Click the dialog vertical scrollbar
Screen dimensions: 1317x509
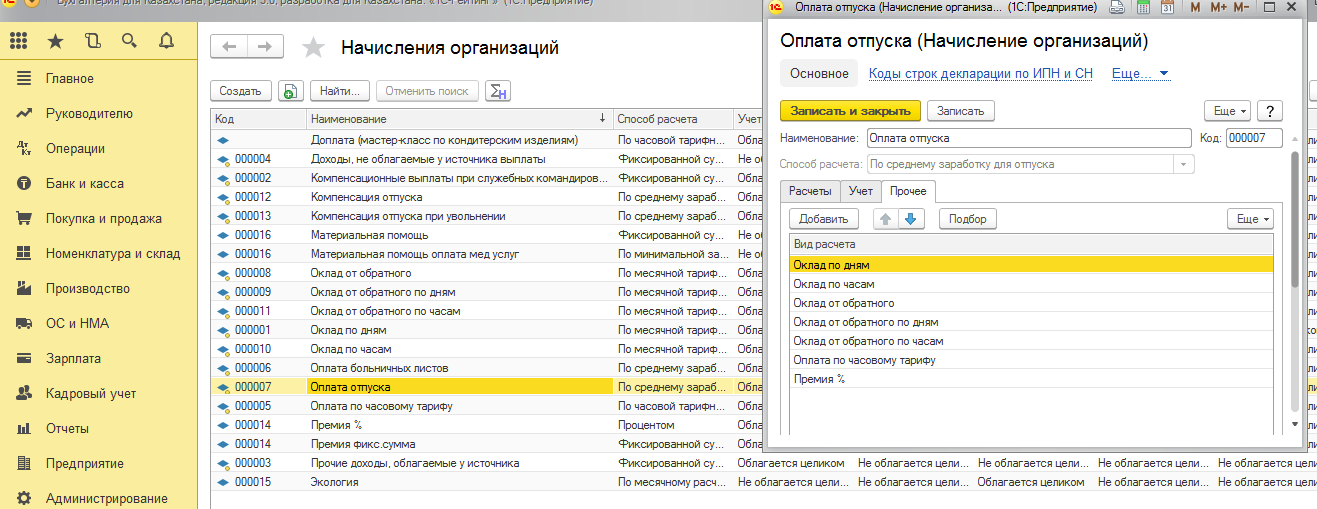click(1296, 220)
